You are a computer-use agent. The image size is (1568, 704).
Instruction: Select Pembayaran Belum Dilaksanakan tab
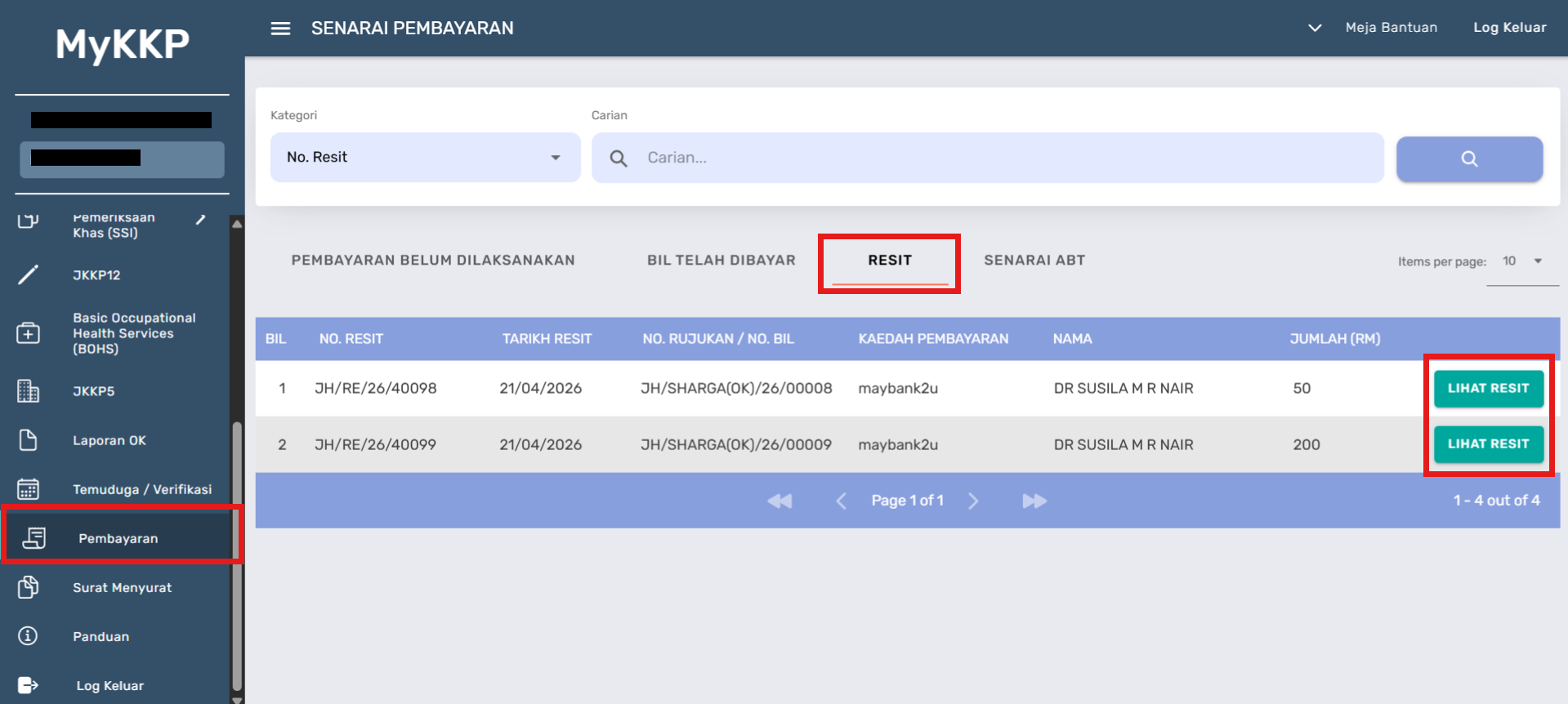pos(433,261)
